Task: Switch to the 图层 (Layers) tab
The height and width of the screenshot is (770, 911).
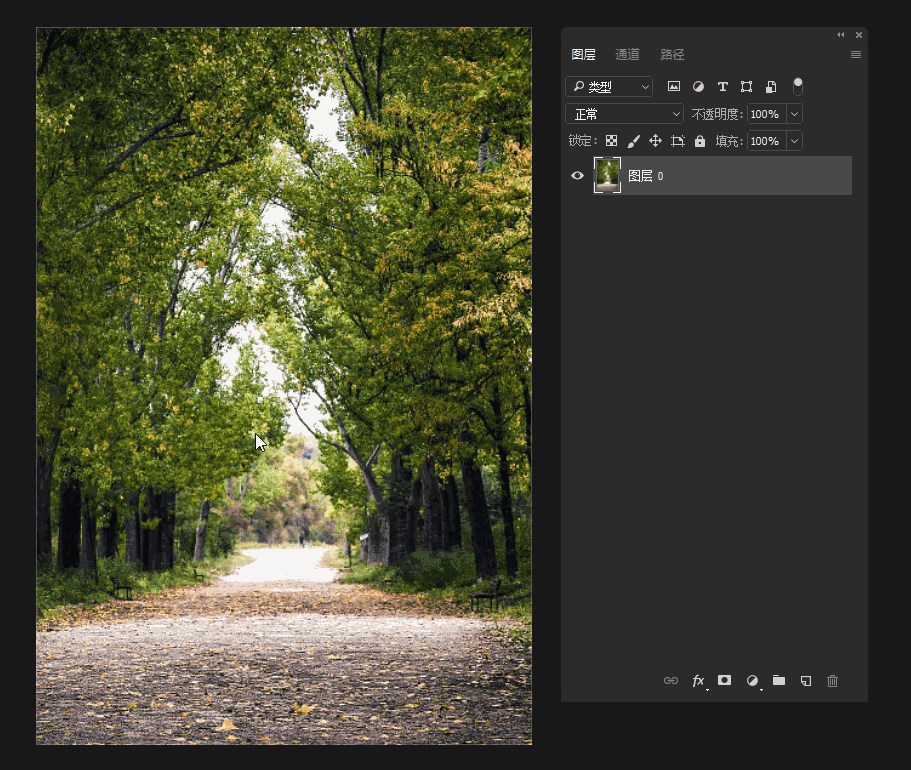Action: 583,55
